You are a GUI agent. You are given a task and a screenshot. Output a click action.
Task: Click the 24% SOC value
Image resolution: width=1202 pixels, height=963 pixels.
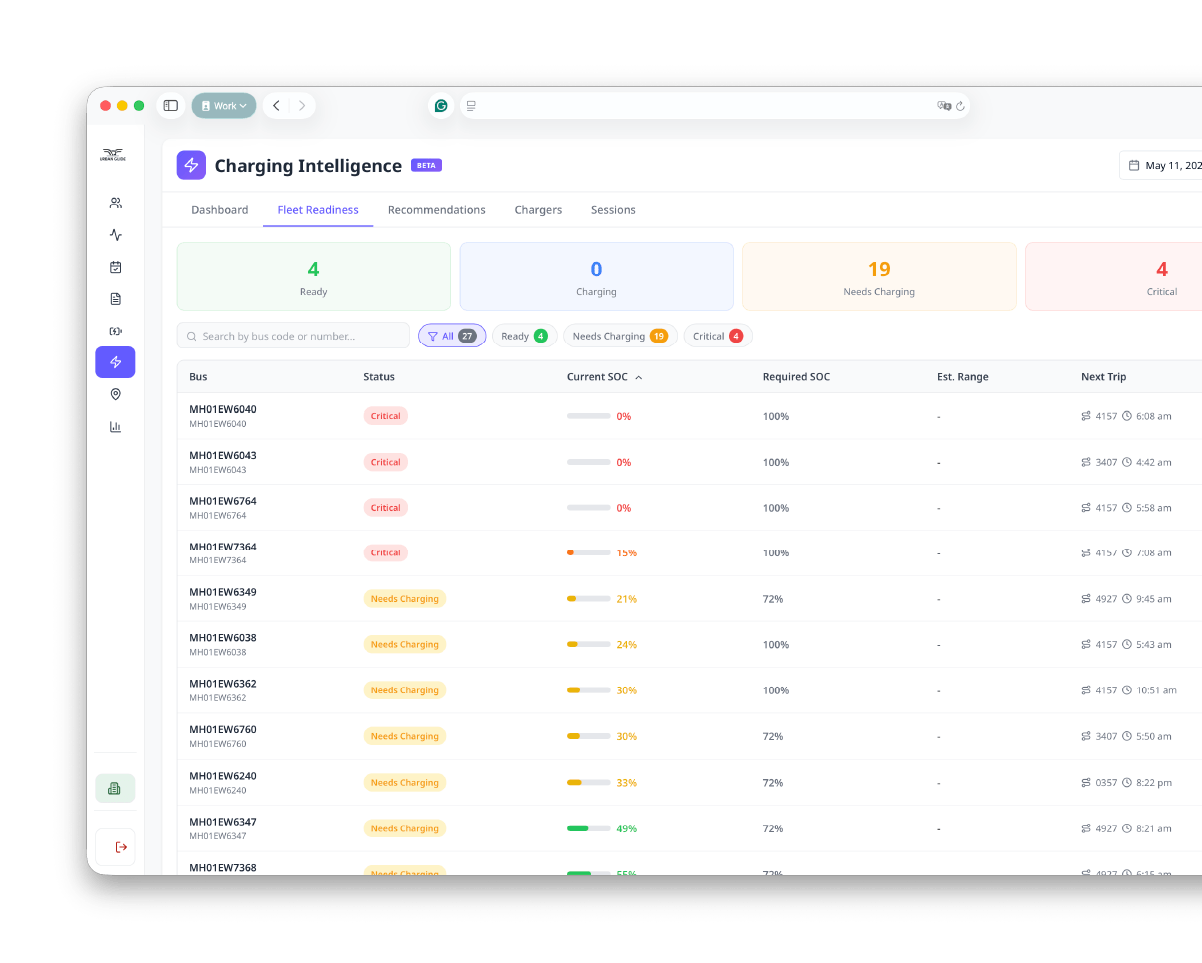(x=626, y=645)
